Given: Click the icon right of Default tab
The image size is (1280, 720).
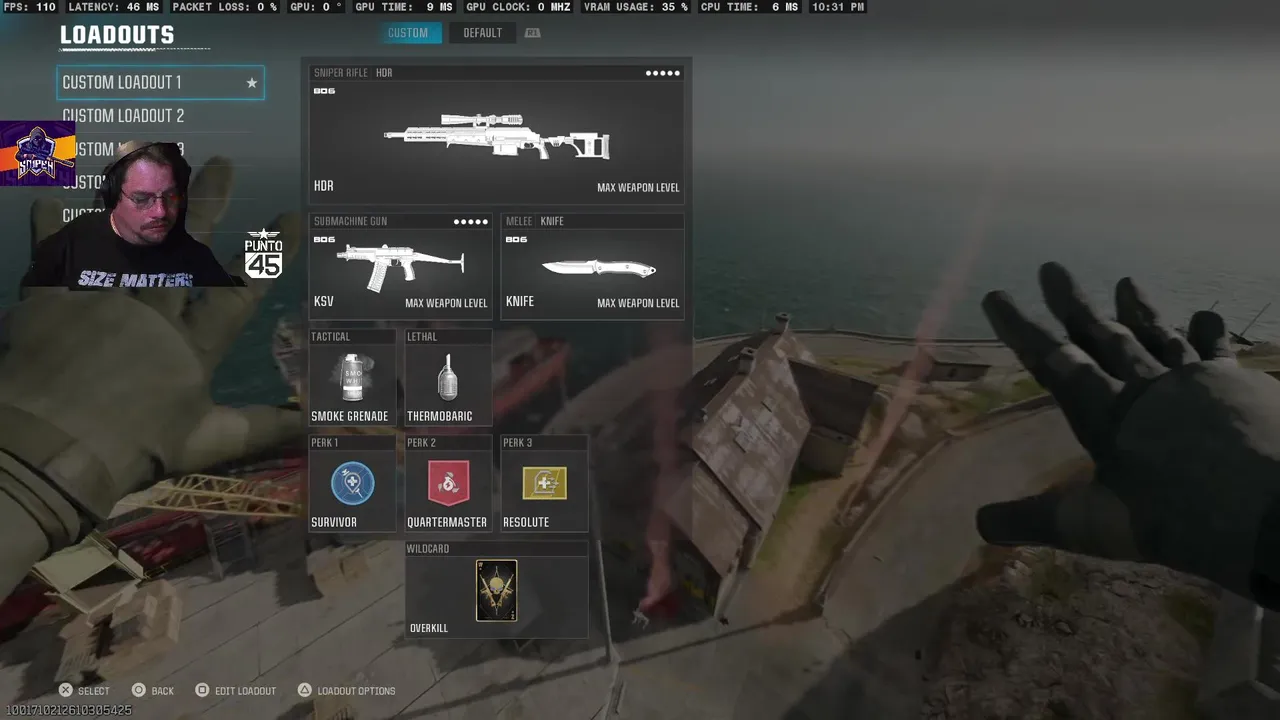Looking at the screenshot, I should coord(532,33).
